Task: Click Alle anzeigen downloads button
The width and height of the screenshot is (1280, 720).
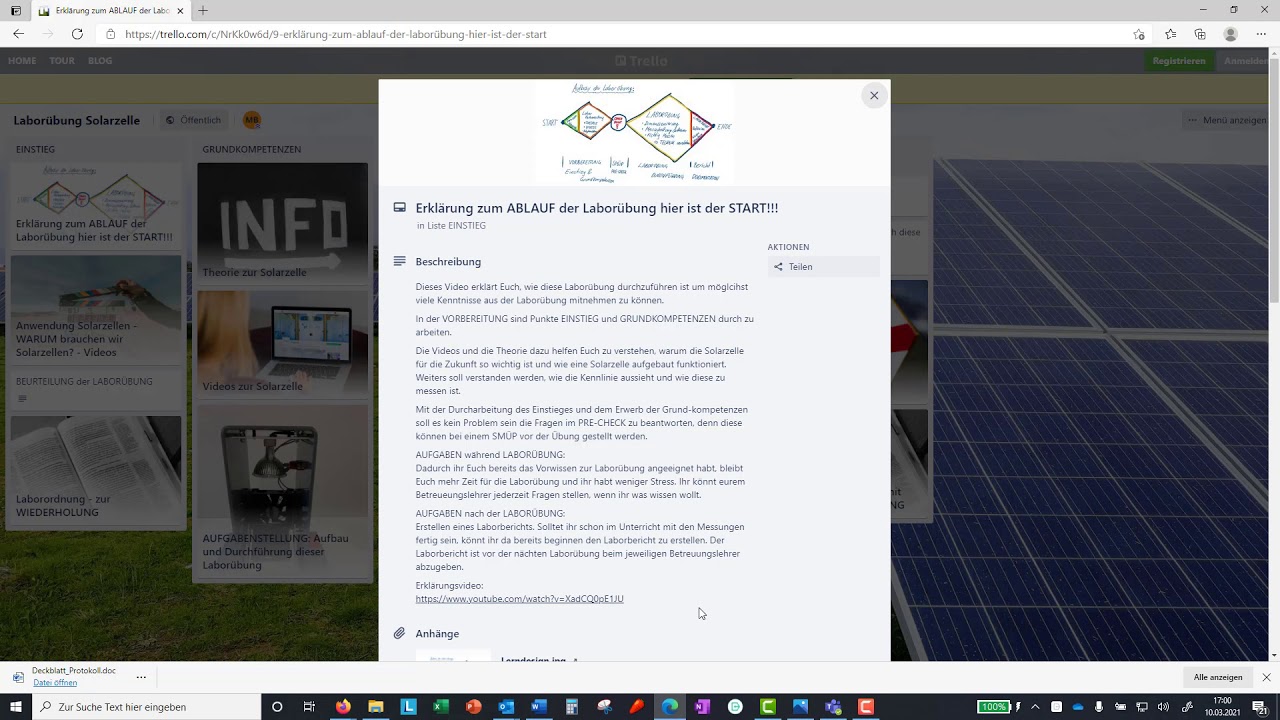Action: 1218,677
